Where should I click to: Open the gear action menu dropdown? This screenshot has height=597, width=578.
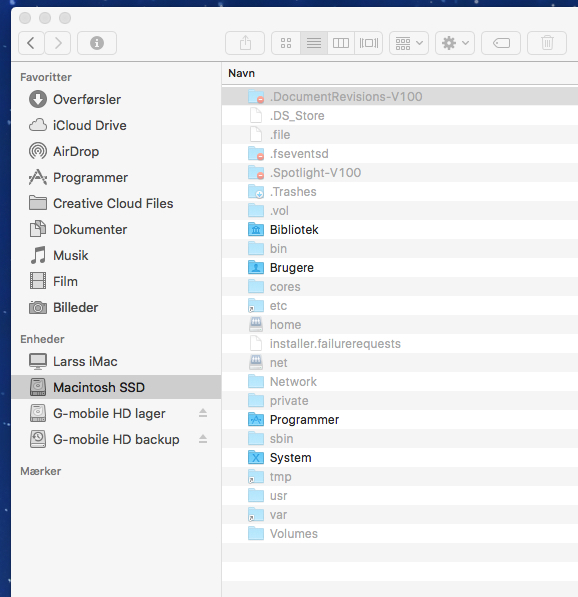(455, 43)
